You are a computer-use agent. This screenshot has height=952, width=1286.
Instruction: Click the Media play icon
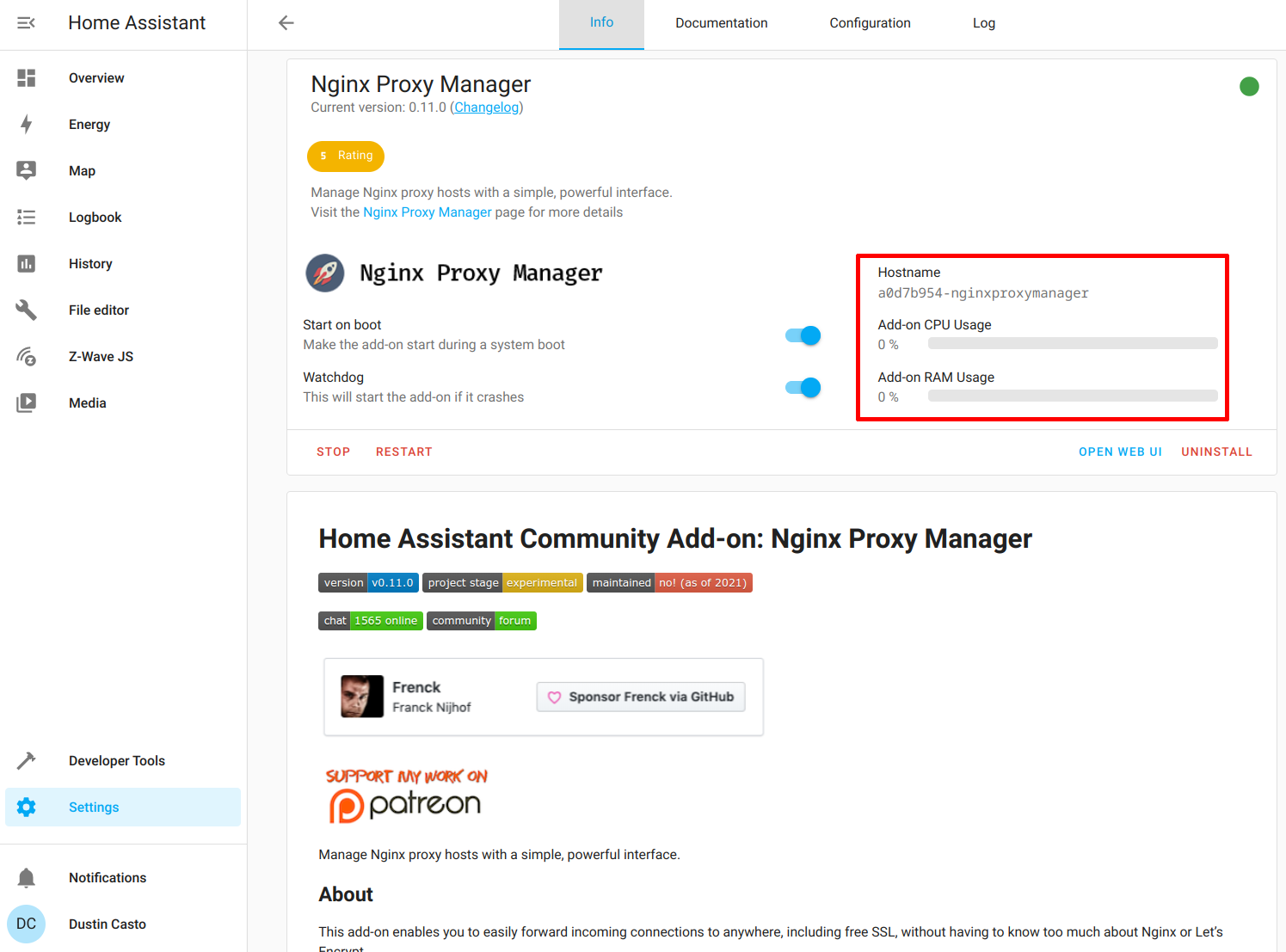tap(27, 403)
